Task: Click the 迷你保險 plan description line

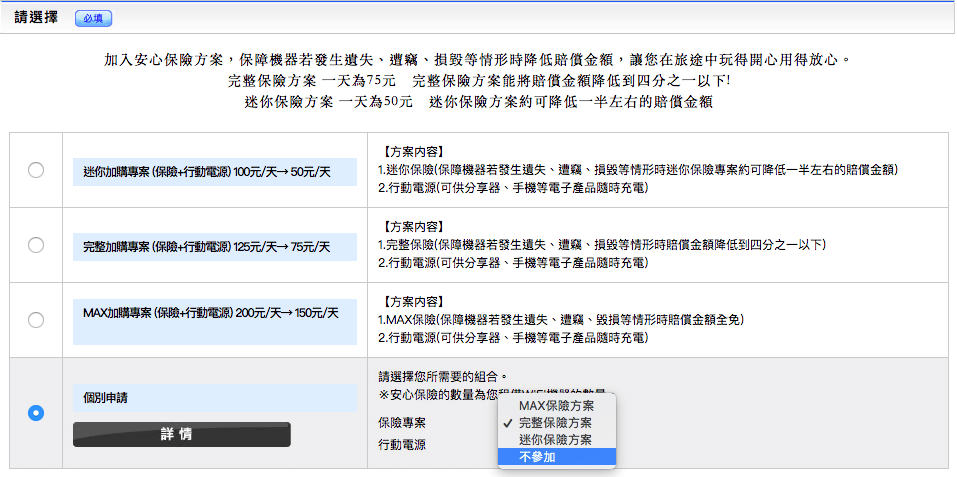Action: pyautogui.click(x=638, y=170)
